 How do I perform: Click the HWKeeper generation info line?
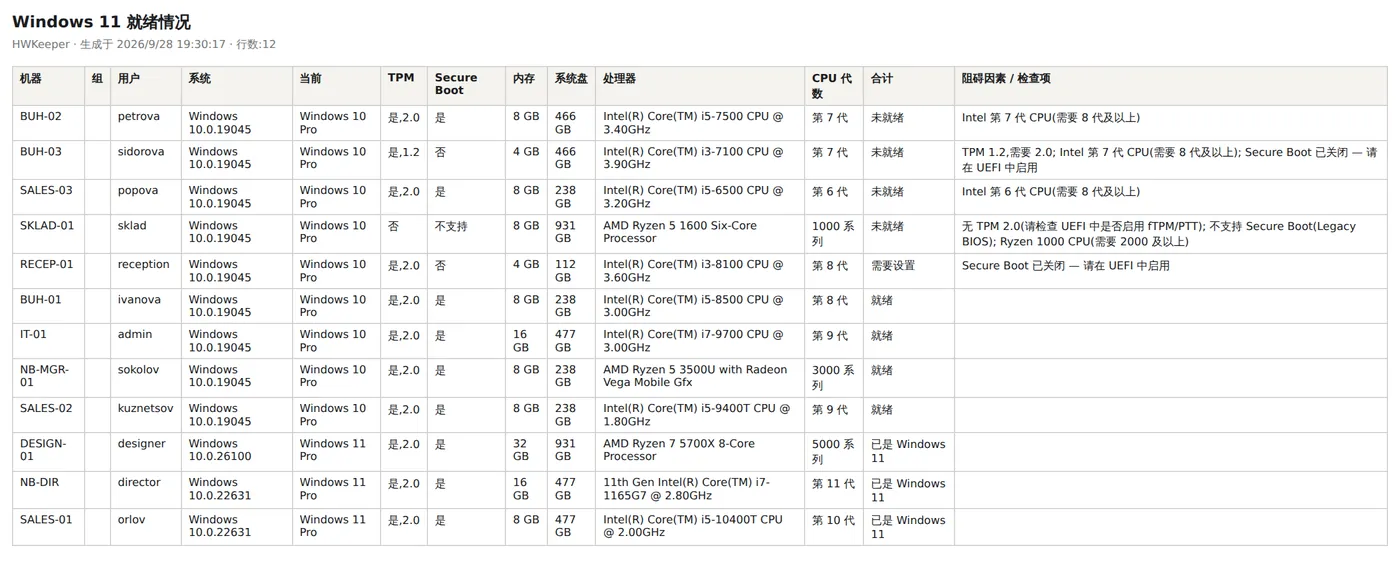point(144,44)
